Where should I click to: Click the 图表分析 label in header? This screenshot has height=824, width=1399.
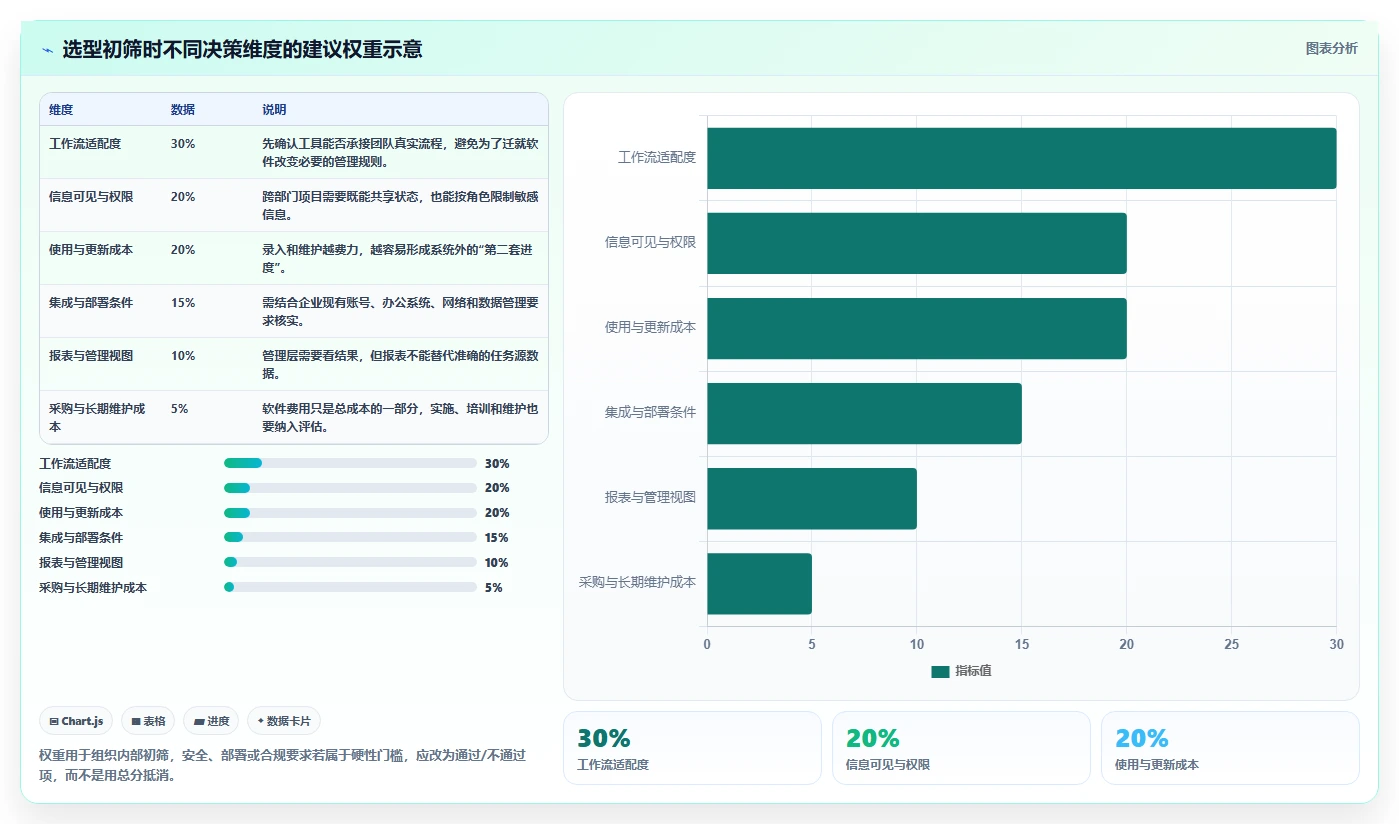point(1331,48)
